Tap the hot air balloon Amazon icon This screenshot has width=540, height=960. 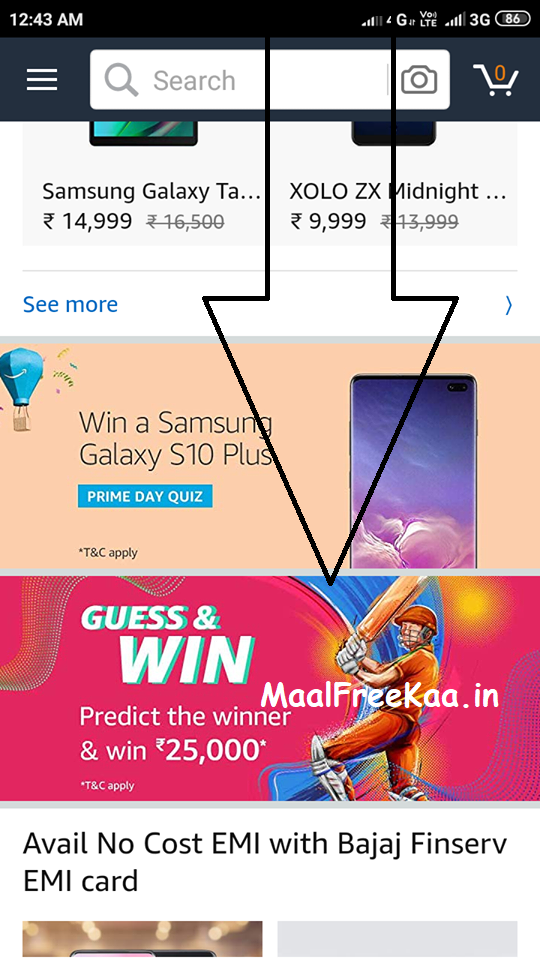tap(20, 389)
